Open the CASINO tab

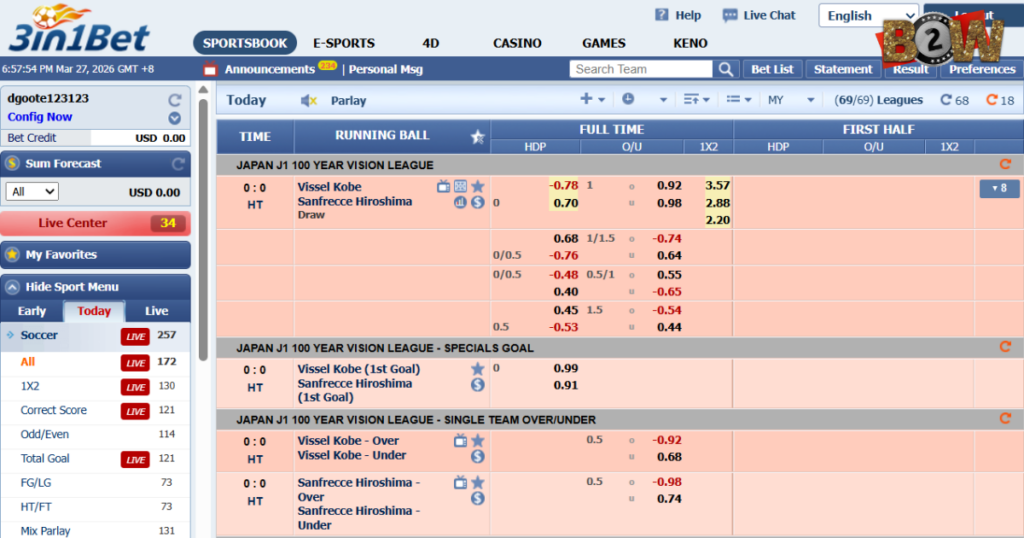pyautogui.click(x=517, y=43)
